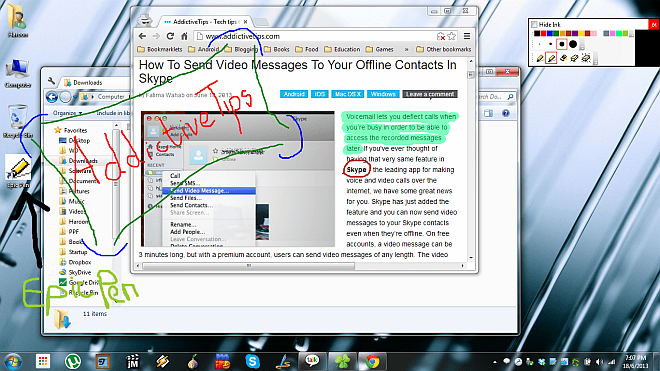
Task: Pick the blue color swatch
Action: (x=550, y=33)
